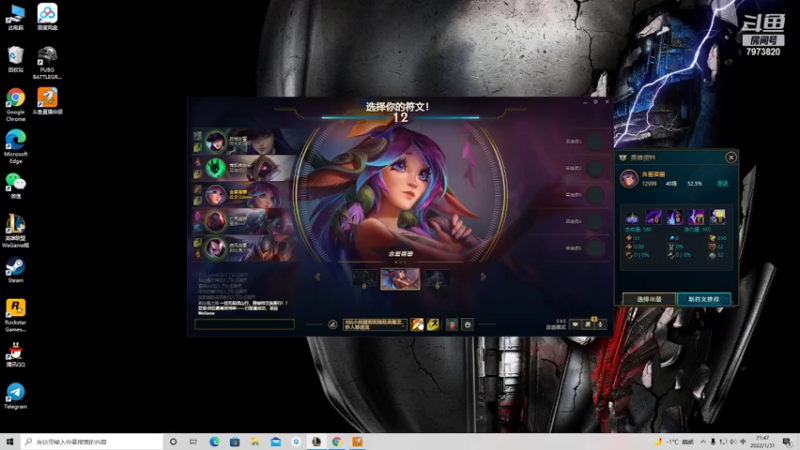The width and height of the screenshot is (800, 450).
Task: Show the next champion skin
Action: point(483,277)
